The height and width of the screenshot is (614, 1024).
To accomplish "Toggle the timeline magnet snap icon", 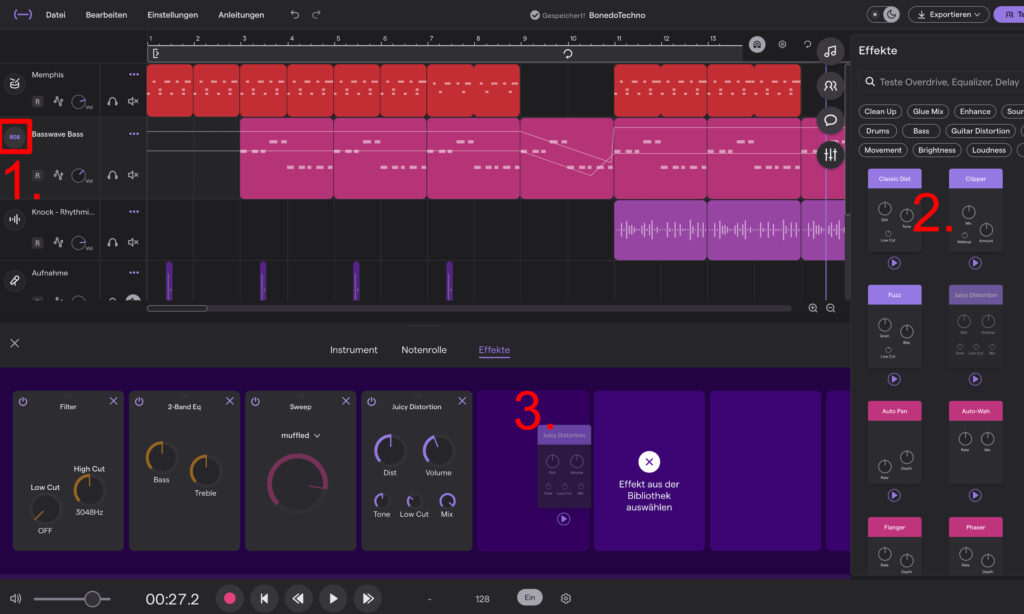I will tap(757, 44).
